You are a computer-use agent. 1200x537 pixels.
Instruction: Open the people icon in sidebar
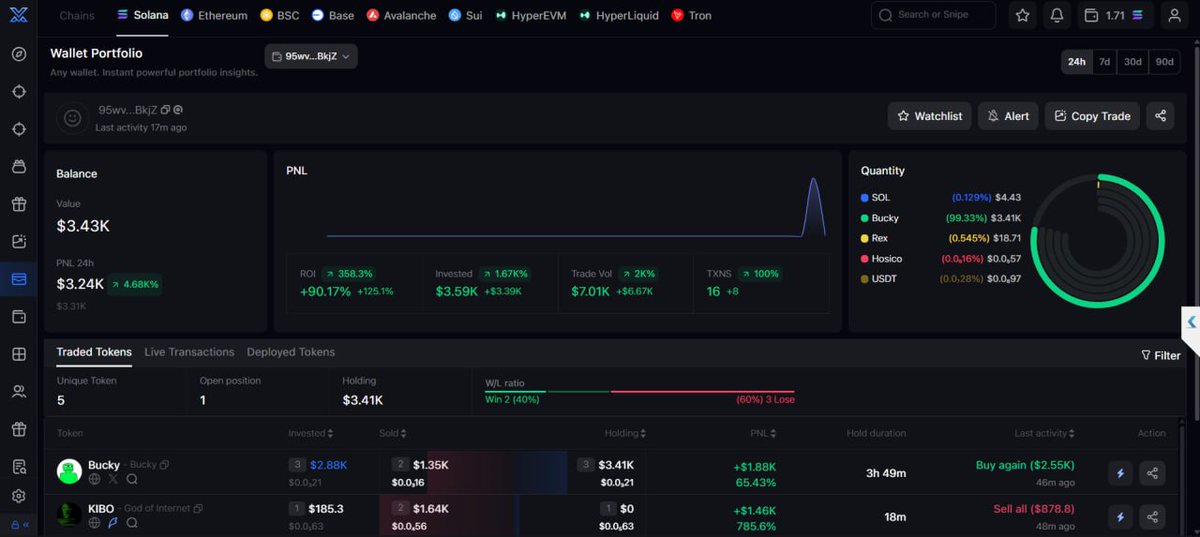(18, 392)
